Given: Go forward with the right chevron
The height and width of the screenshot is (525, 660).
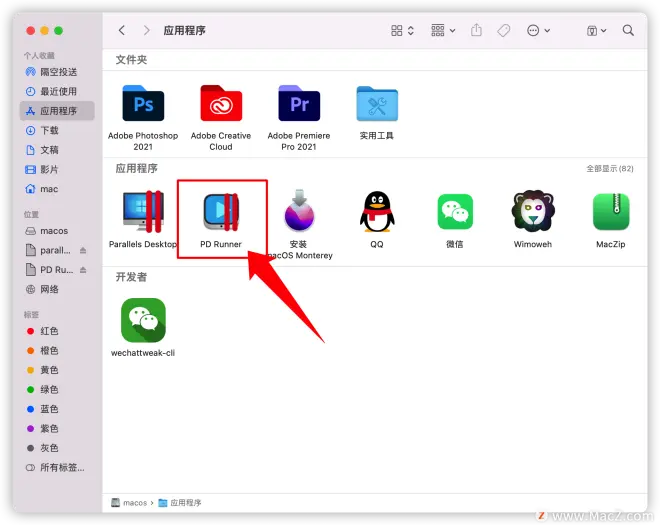Looking at the screenshot, I should click(x=146, y=30).
